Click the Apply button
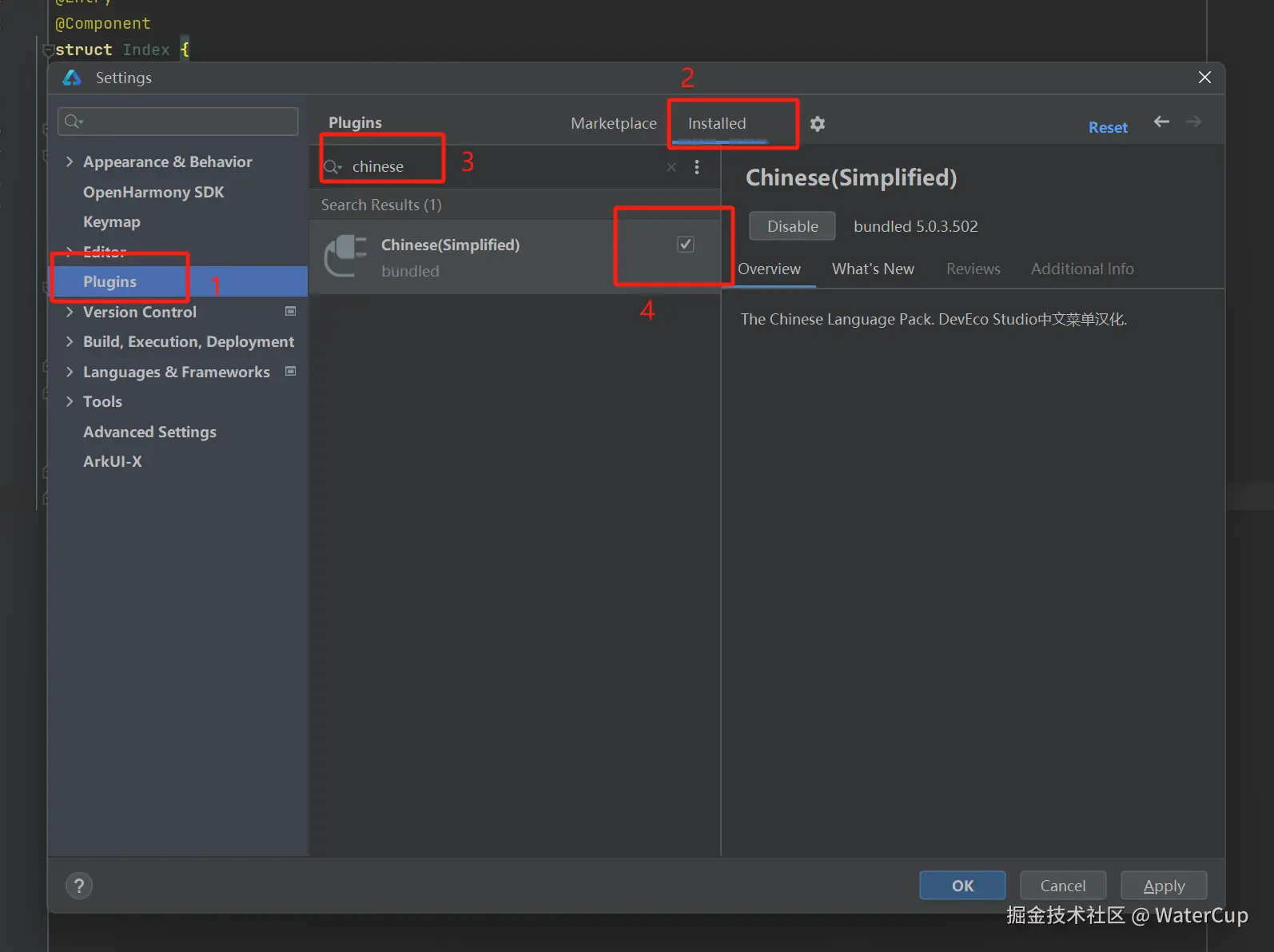Image resolution: width=1274 pixels, height=952 pixels. coord(1164,886)
